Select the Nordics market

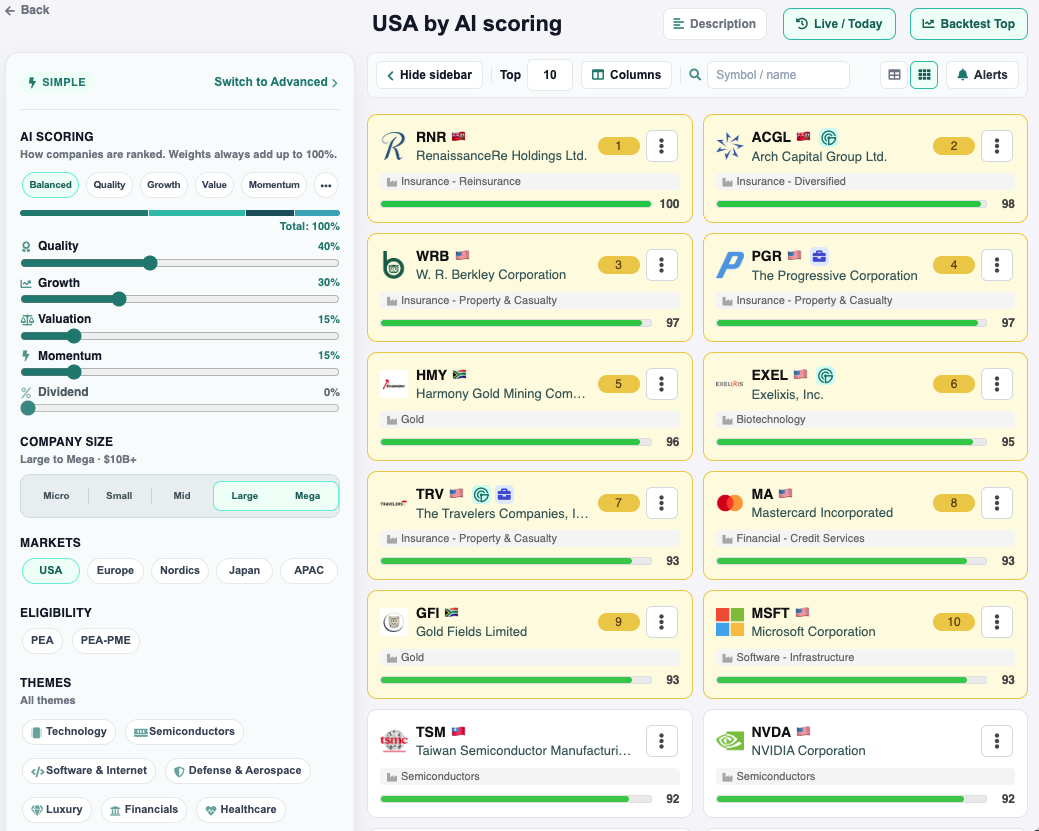tap(180, 571)
